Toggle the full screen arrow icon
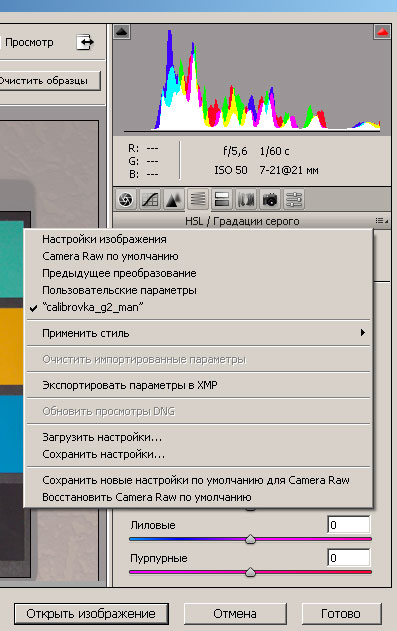The image size is (397, 631). (x=85, y=42)
